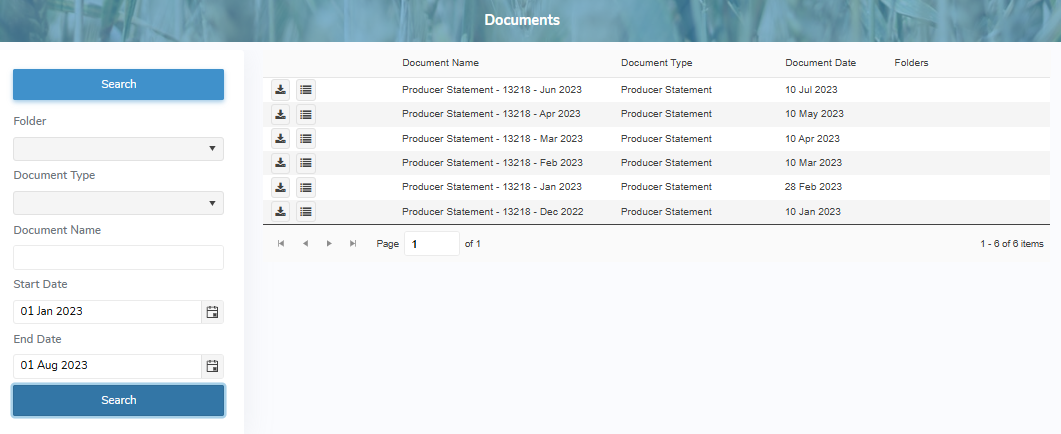The width and height of the screenshot is (1061, 434).
Task: Open the End Date calendar picker
Action: [x=212, y=366]
